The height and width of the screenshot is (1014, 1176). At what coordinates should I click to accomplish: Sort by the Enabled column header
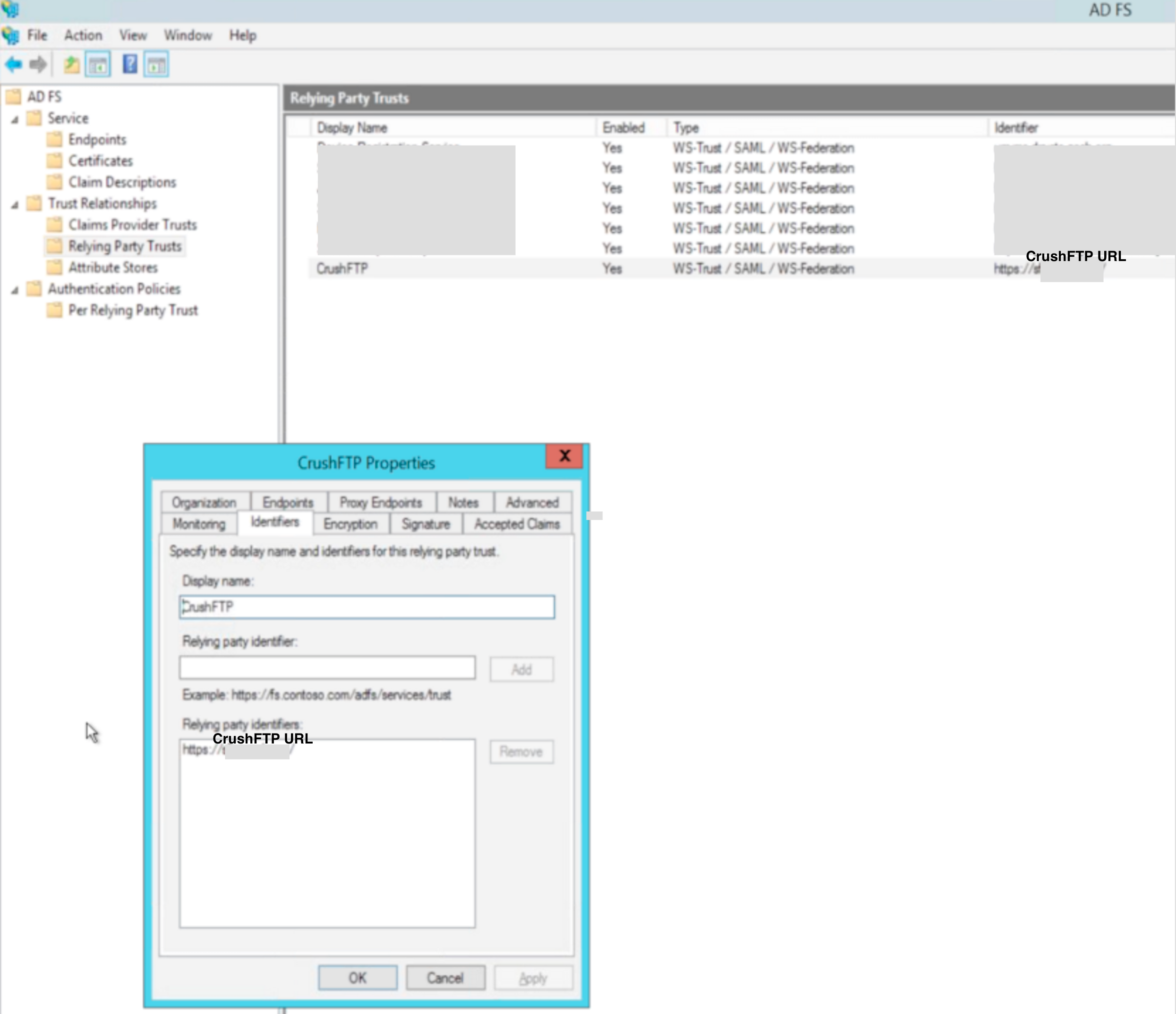[631, 127]
